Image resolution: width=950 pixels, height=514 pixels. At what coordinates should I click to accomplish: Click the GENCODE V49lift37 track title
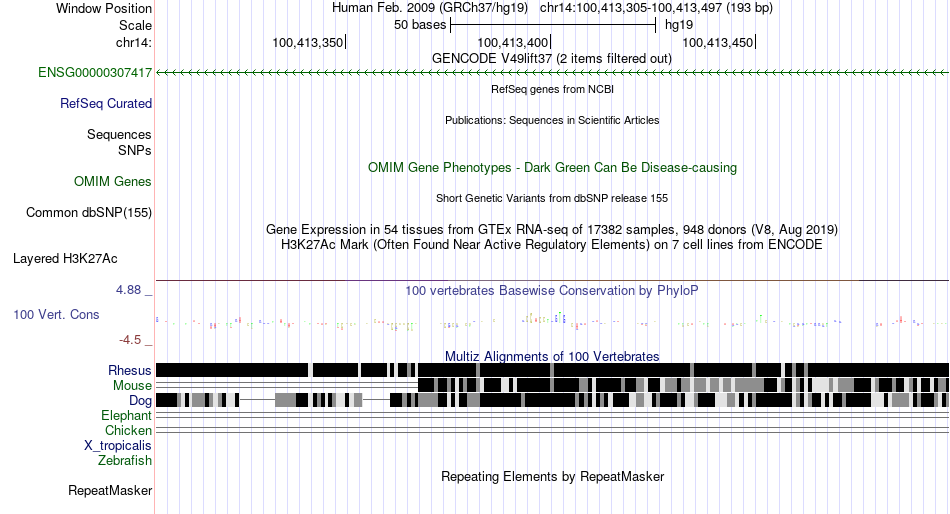coord(552,59)
